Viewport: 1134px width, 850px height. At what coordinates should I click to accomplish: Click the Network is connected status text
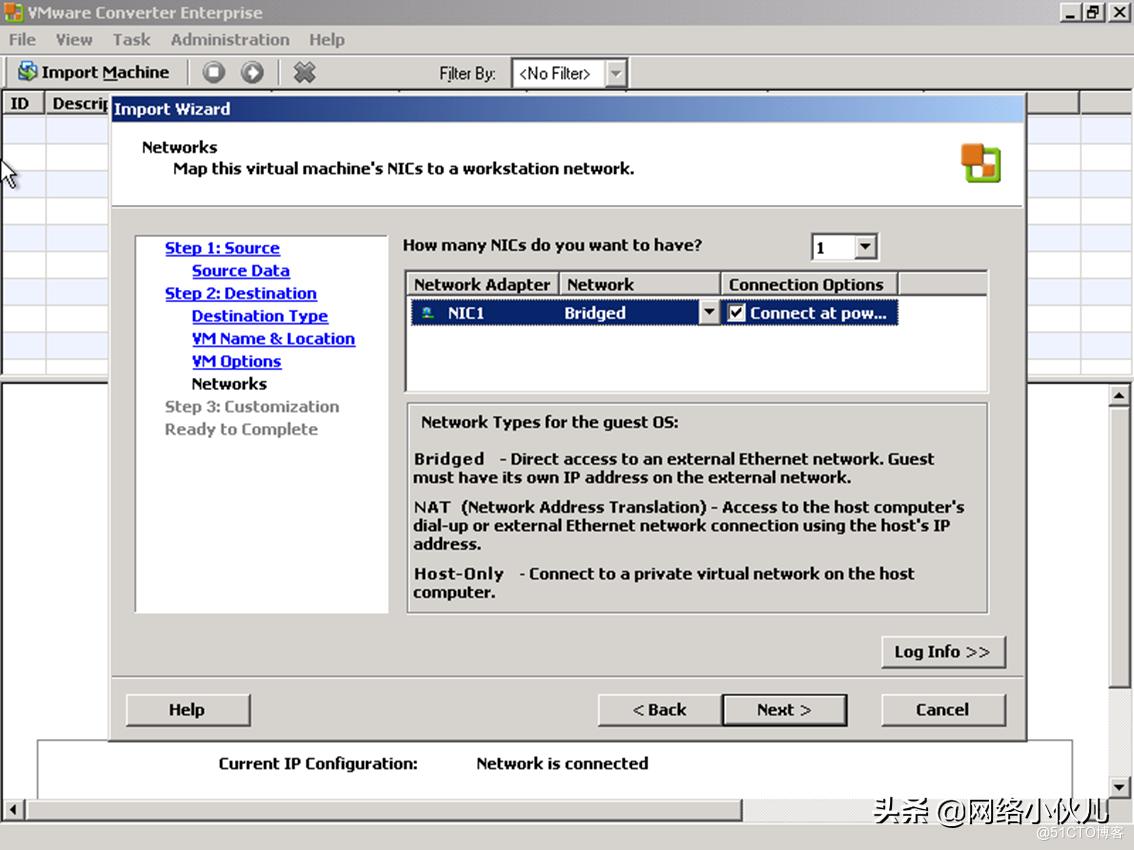click(562, 763)
